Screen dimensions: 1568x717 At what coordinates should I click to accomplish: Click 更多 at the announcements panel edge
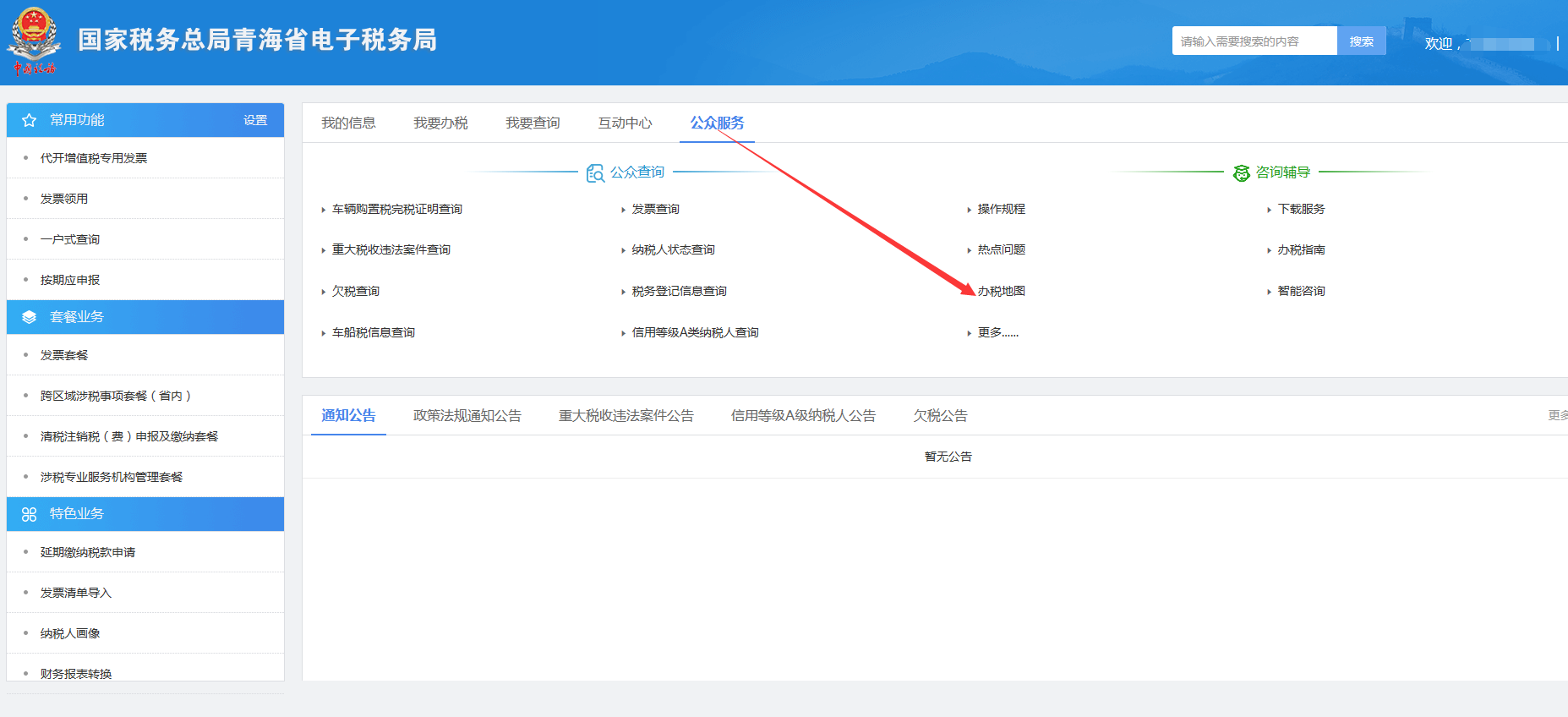tap(1558, 415)
